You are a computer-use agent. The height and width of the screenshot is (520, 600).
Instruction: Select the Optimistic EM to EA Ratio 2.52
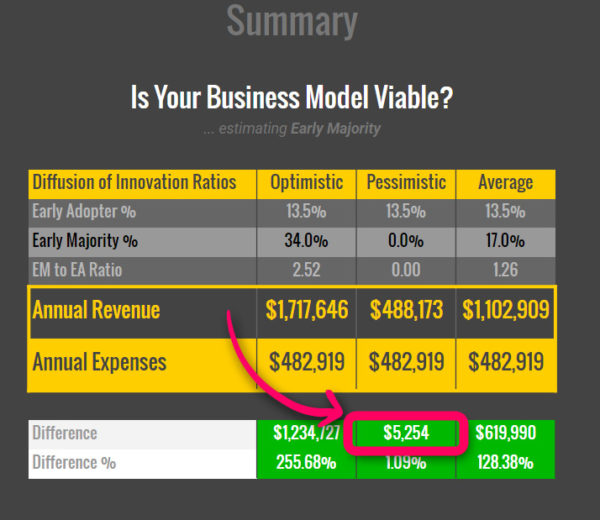[x=306, y=270]
